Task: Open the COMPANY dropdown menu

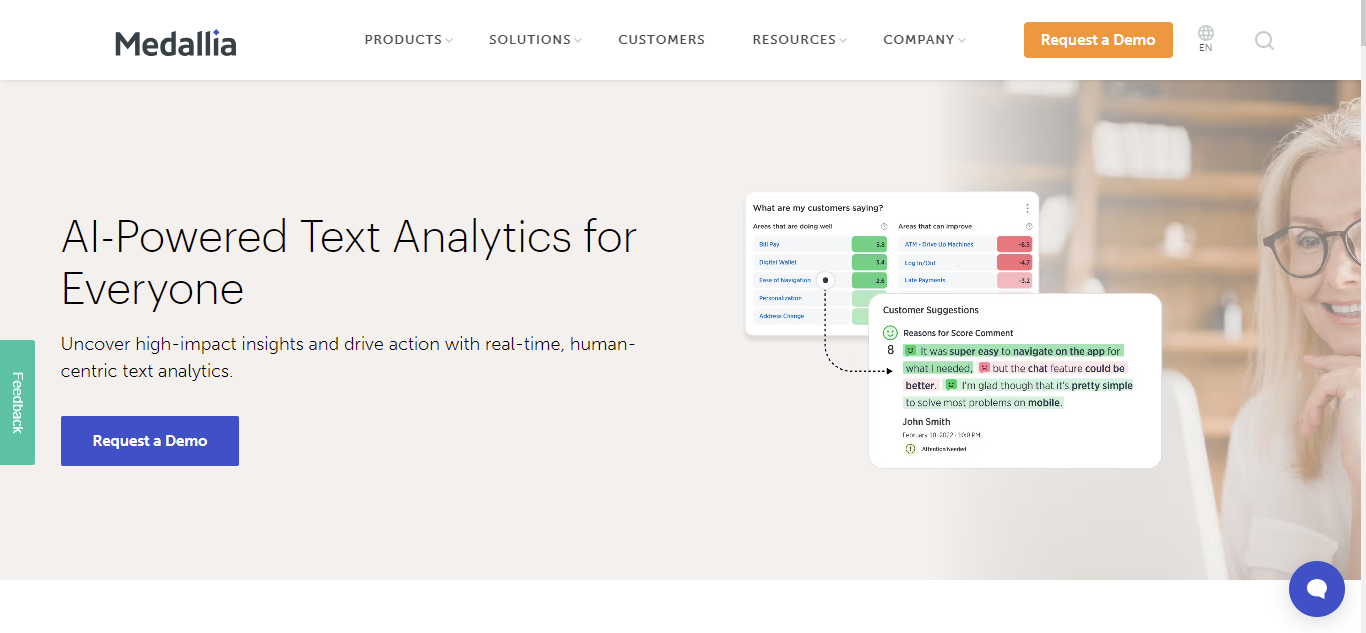Action: tap(918, 39)
